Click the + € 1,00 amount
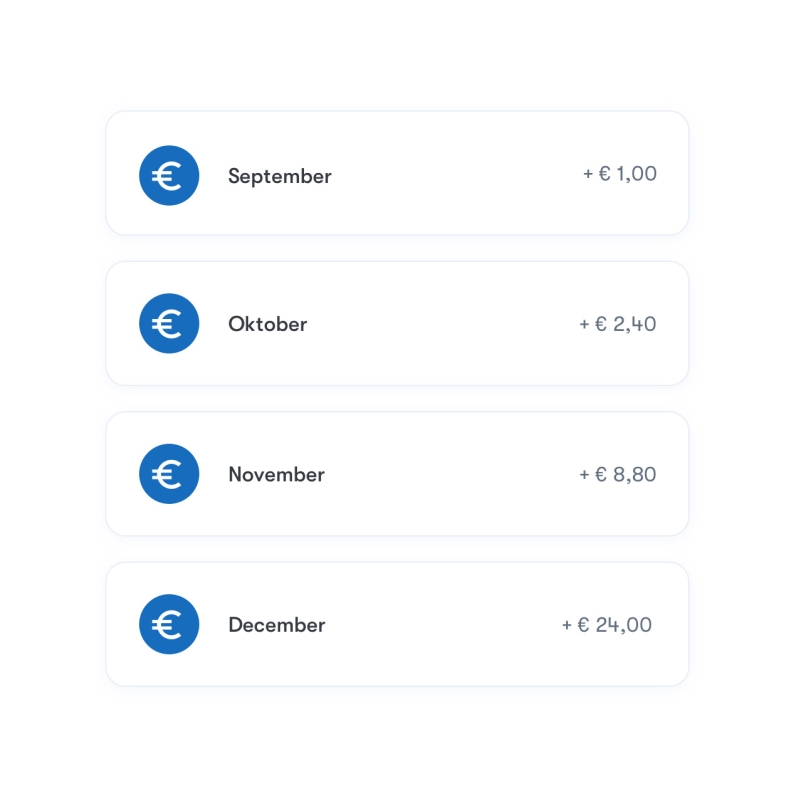The height and width of the screenshot is (796, 796). [x=620, y=174]
